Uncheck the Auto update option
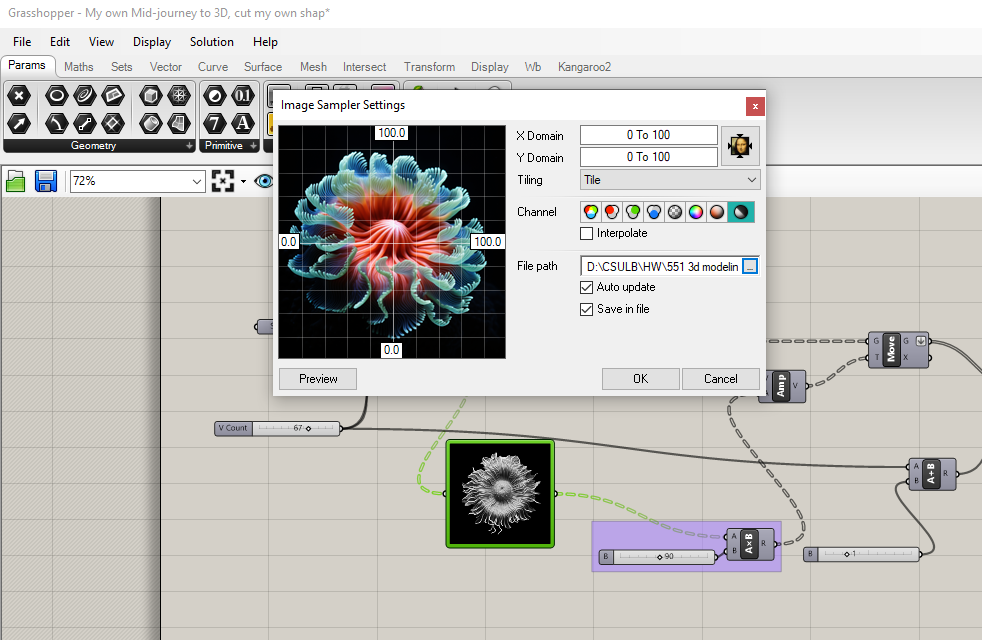Viewport: 982px width, 640px height. click(x=587, y=287)
